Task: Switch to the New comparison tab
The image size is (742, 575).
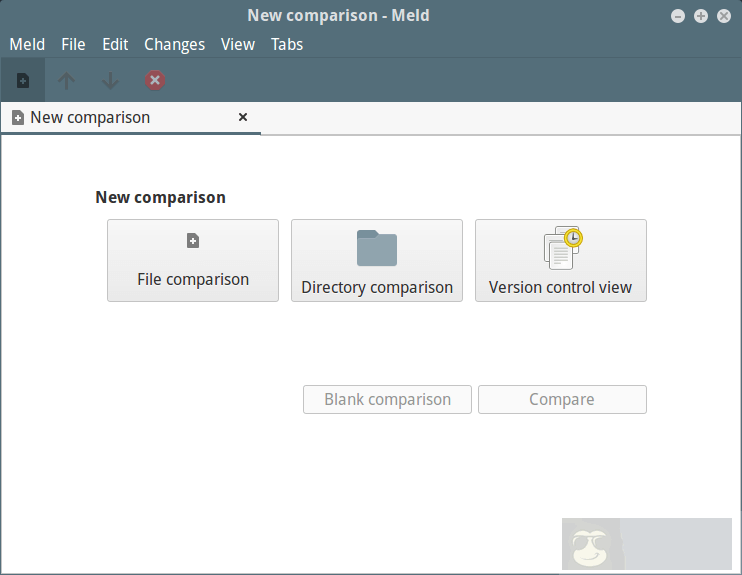Action: pos(90,117)
